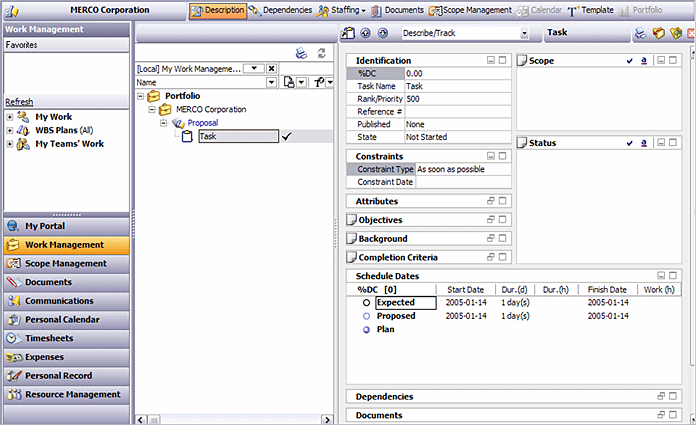Expand the WBS Plans (All) node
Screen dimensions: 696x425
pyautogui.click(x=9, y=131)
